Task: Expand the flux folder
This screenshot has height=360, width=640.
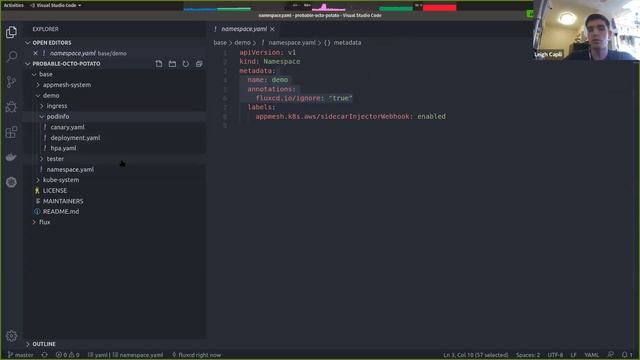Action: [34, 222]
